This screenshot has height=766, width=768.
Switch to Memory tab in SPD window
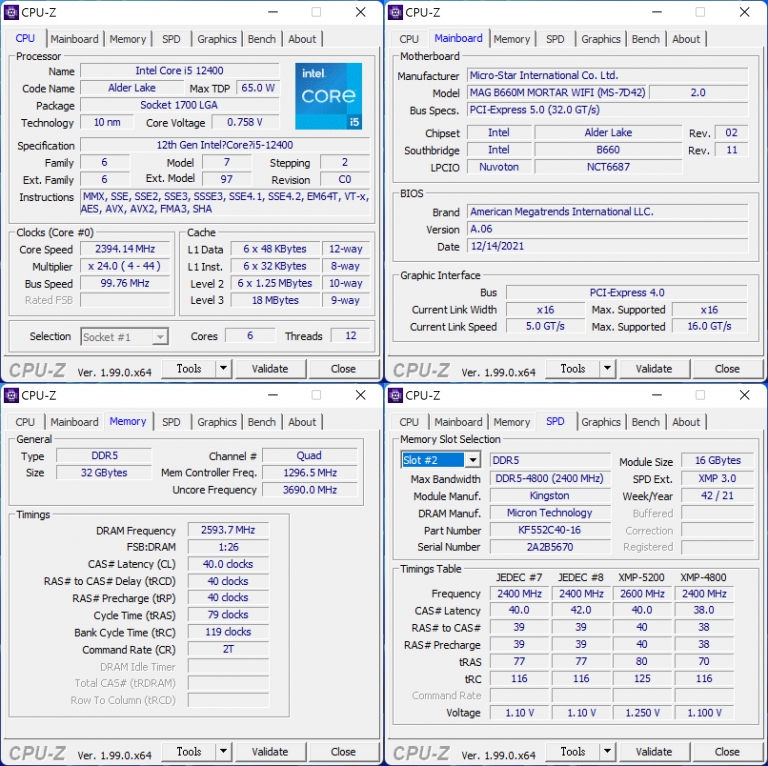(x=512, y=422)
